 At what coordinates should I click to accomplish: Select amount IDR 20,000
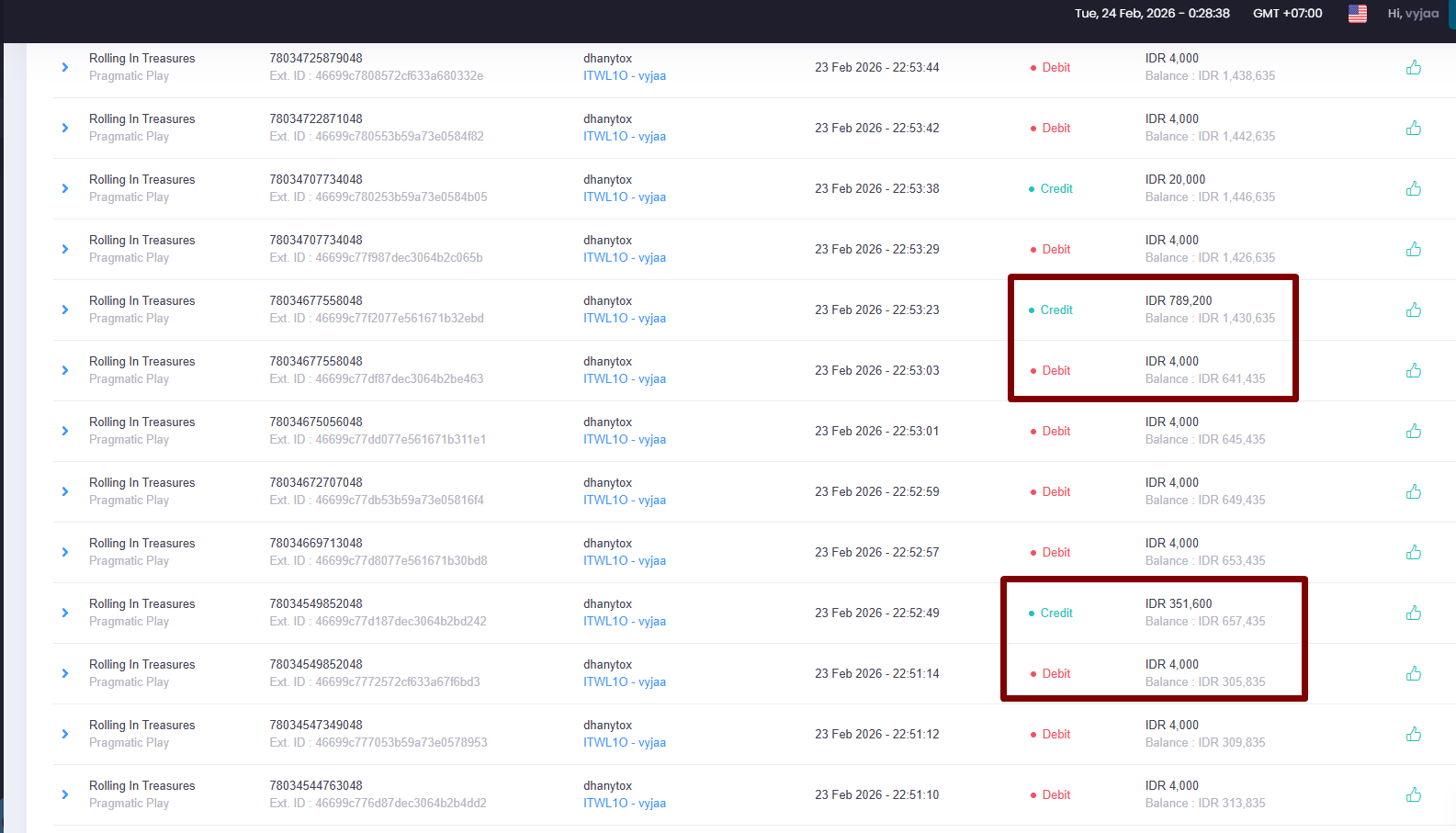point(1175,179)
